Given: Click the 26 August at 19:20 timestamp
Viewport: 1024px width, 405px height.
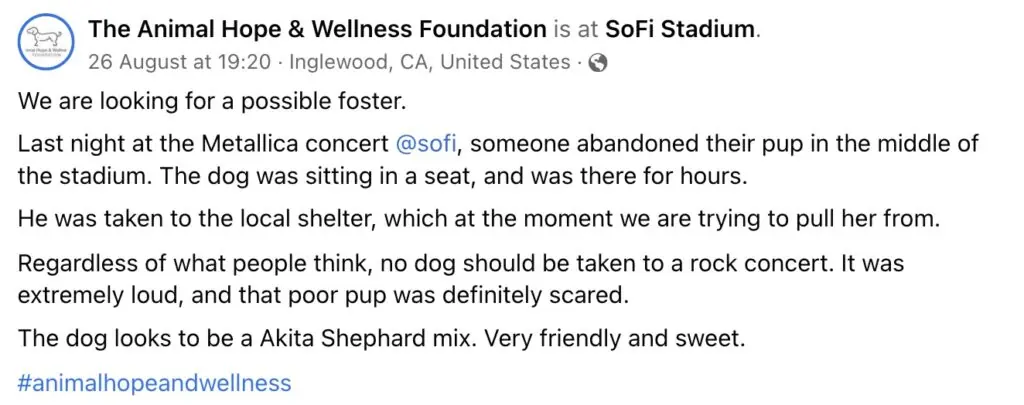Looking at the screenshot, I should 179,62.
